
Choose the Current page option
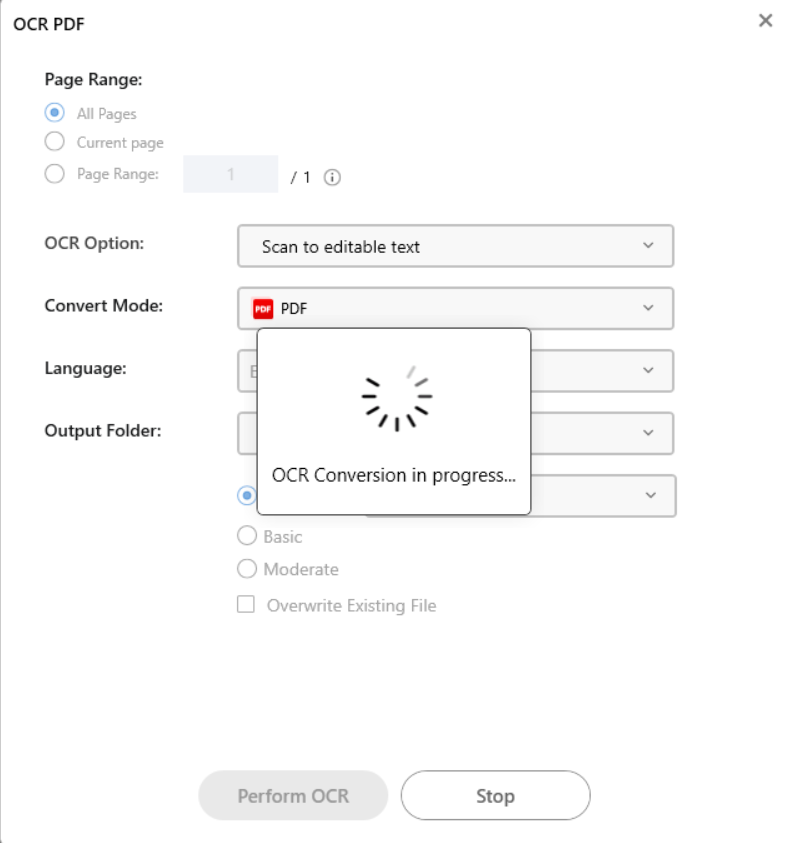[55, 142]
